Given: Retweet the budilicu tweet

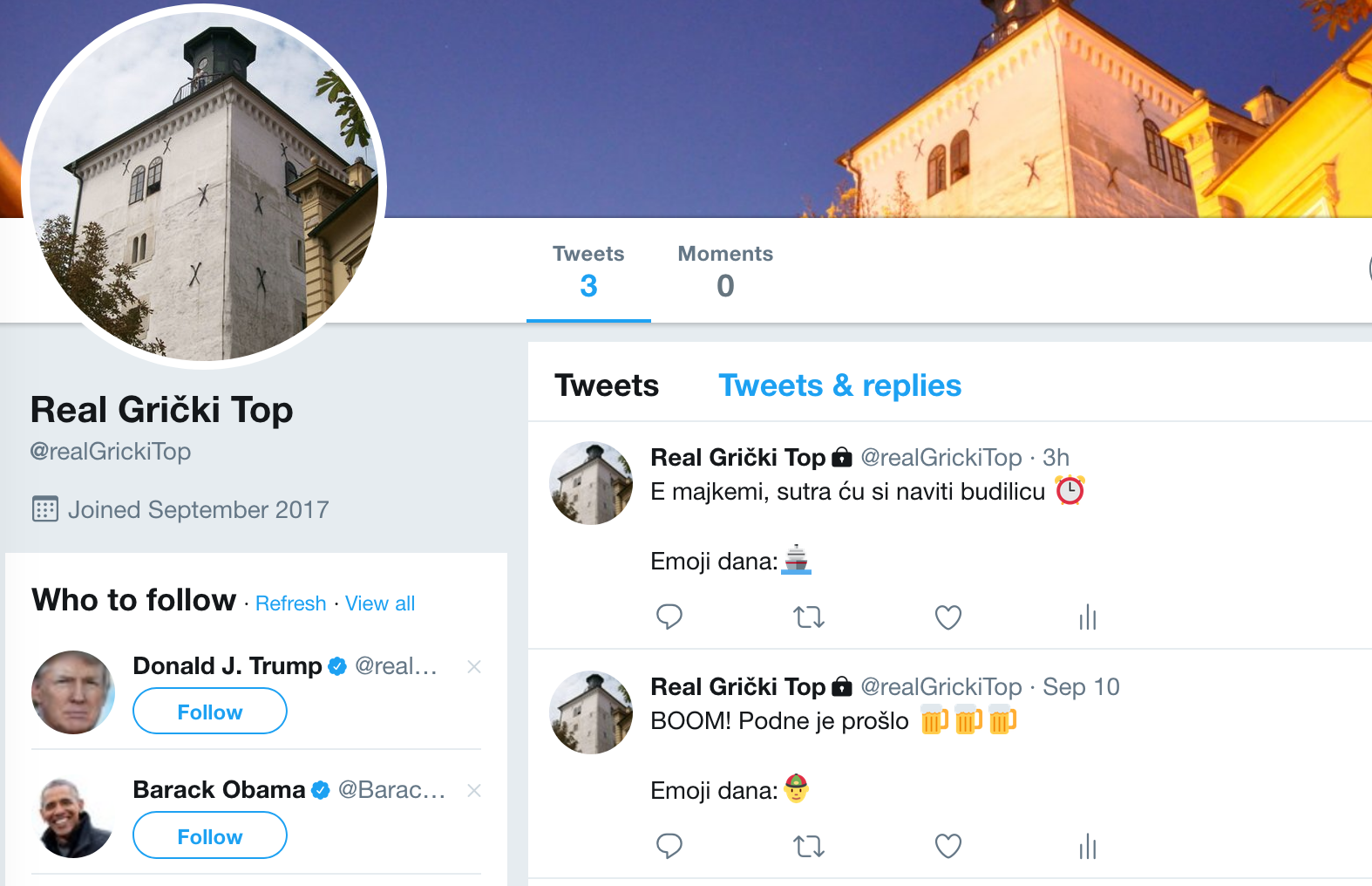Looking at the screenshot, I should tap(809, 617).
